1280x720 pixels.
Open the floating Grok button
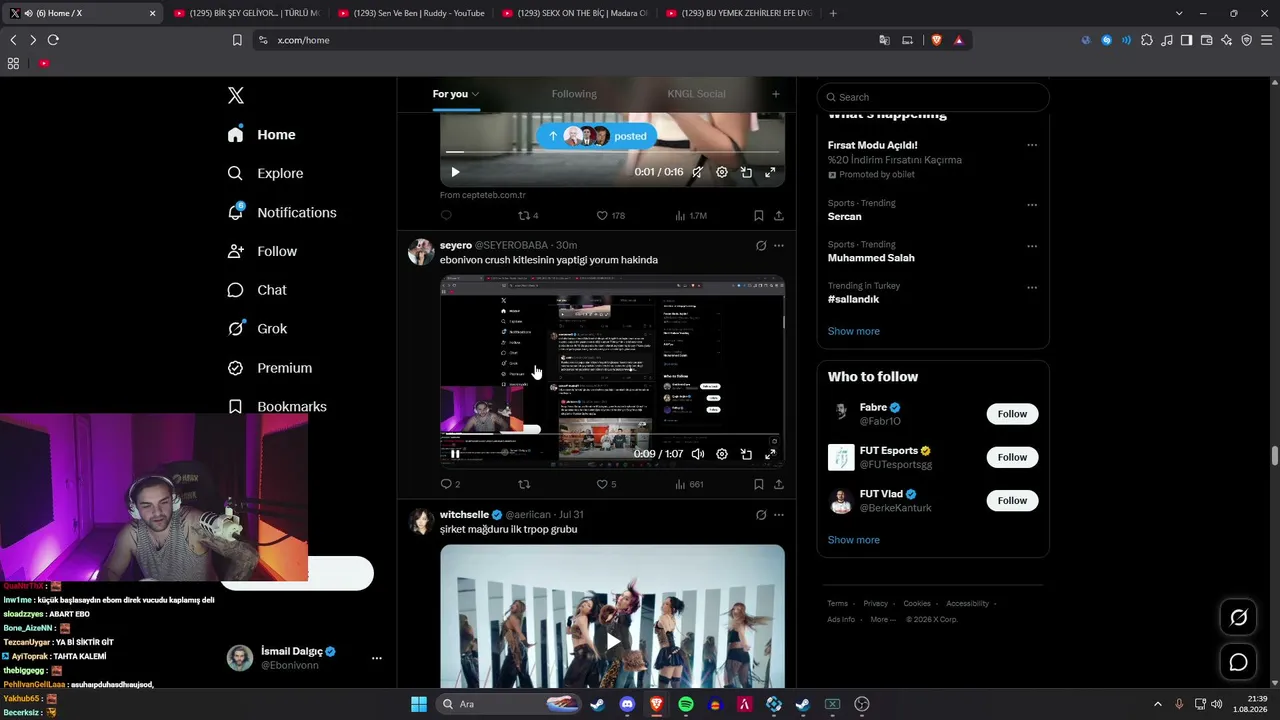[x=1238, y=618]
